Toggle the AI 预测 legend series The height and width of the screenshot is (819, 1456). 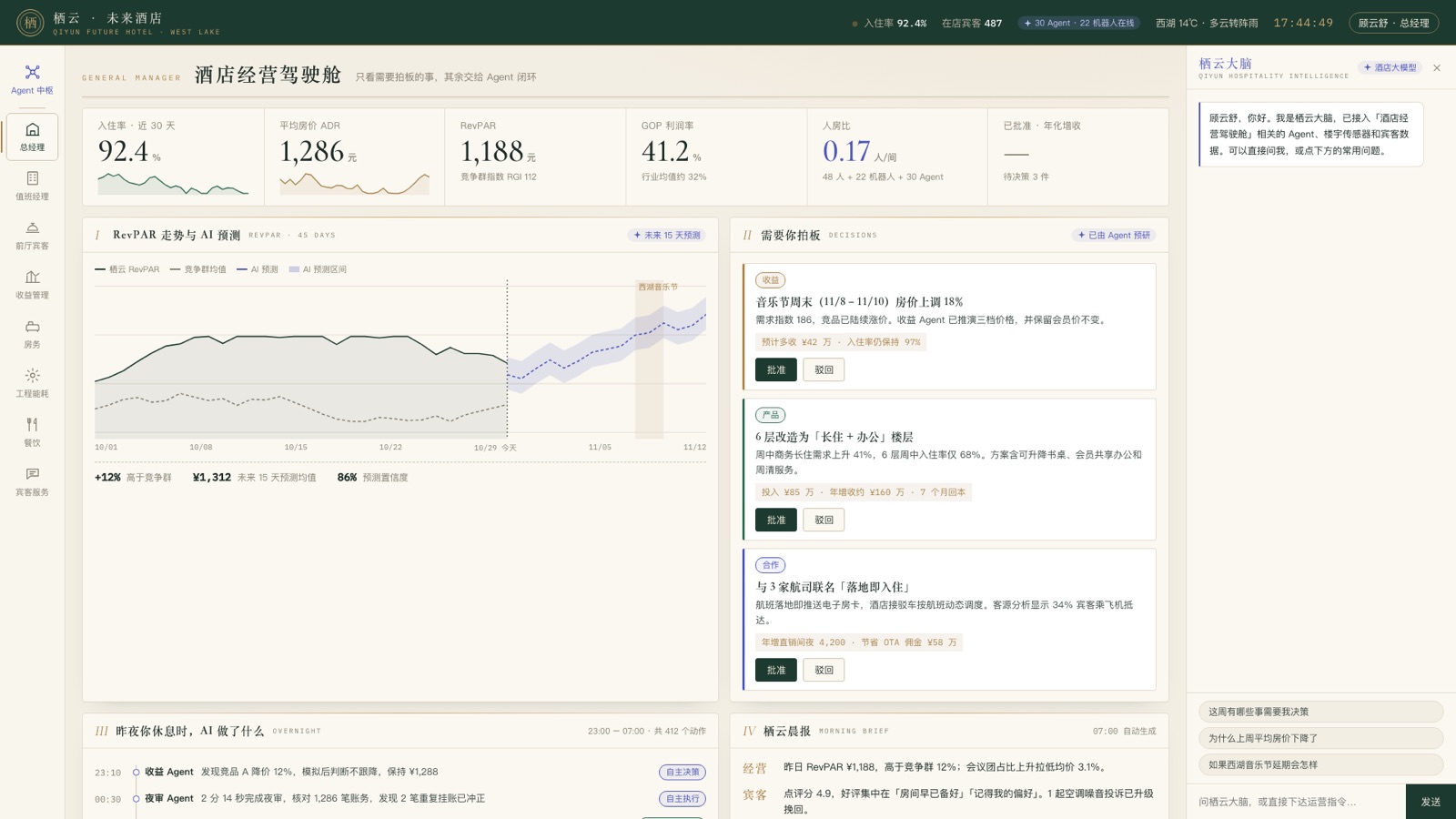tap(258, 269)
